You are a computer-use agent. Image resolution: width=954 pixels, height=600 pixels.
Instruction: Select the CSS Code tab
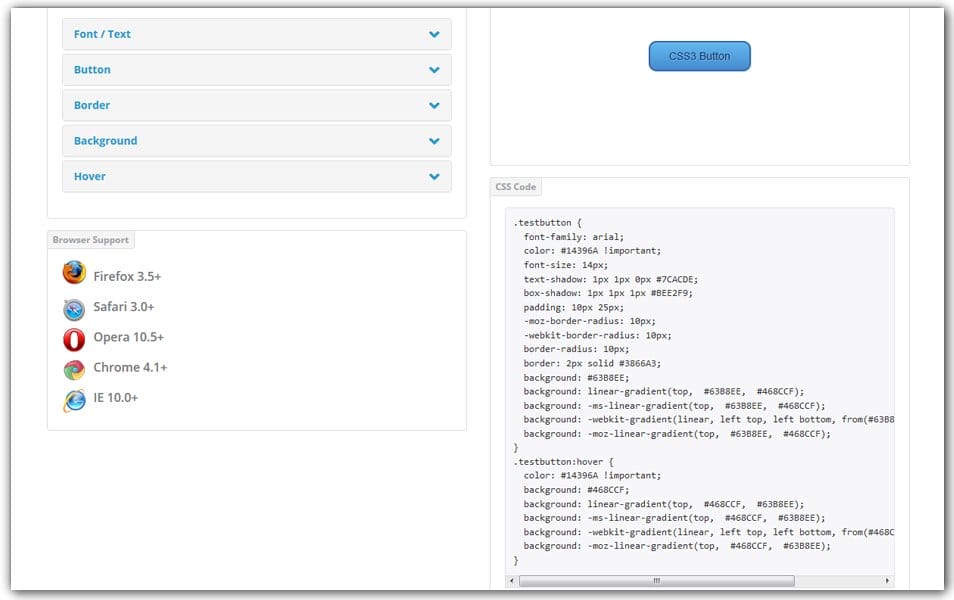point(514,187)
